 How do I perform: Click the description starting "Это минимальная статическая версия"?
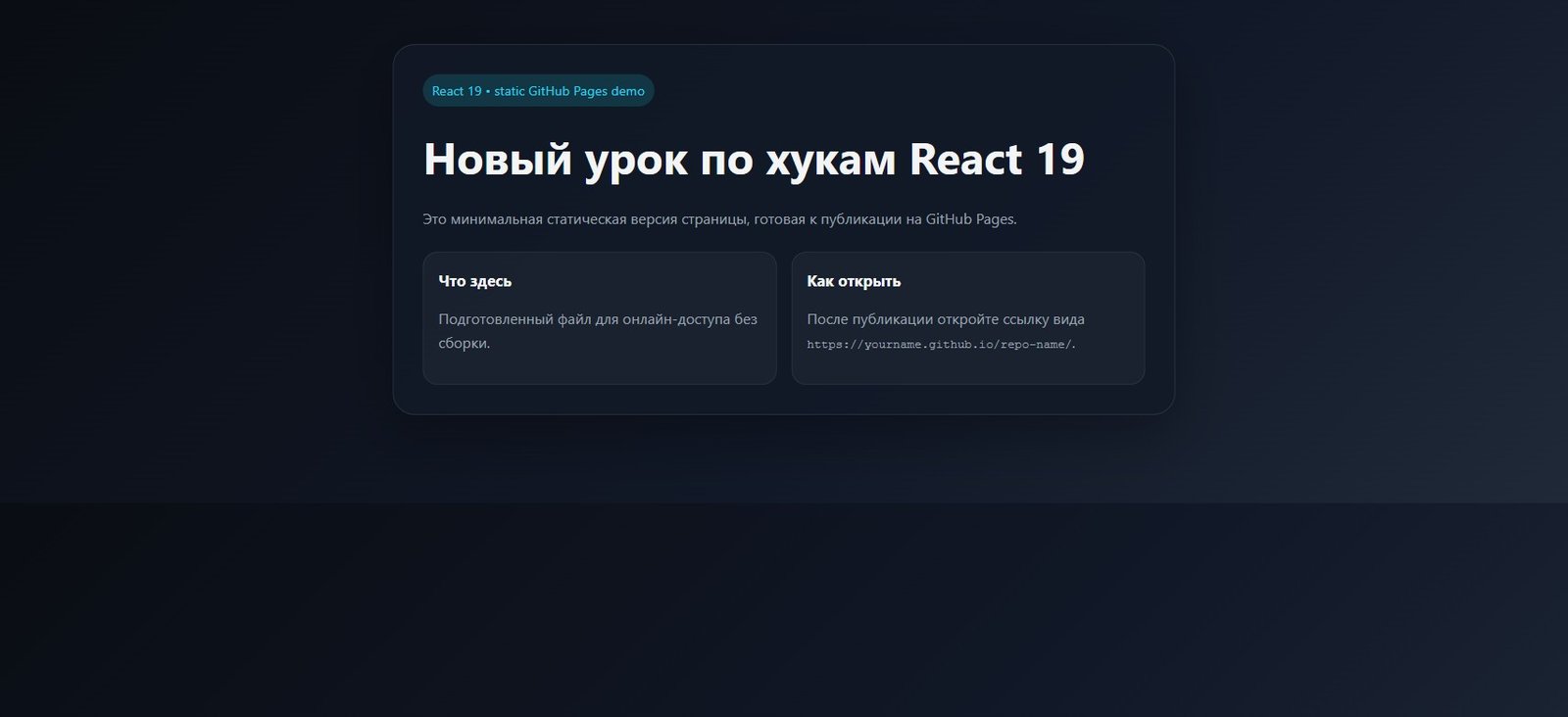719,219
